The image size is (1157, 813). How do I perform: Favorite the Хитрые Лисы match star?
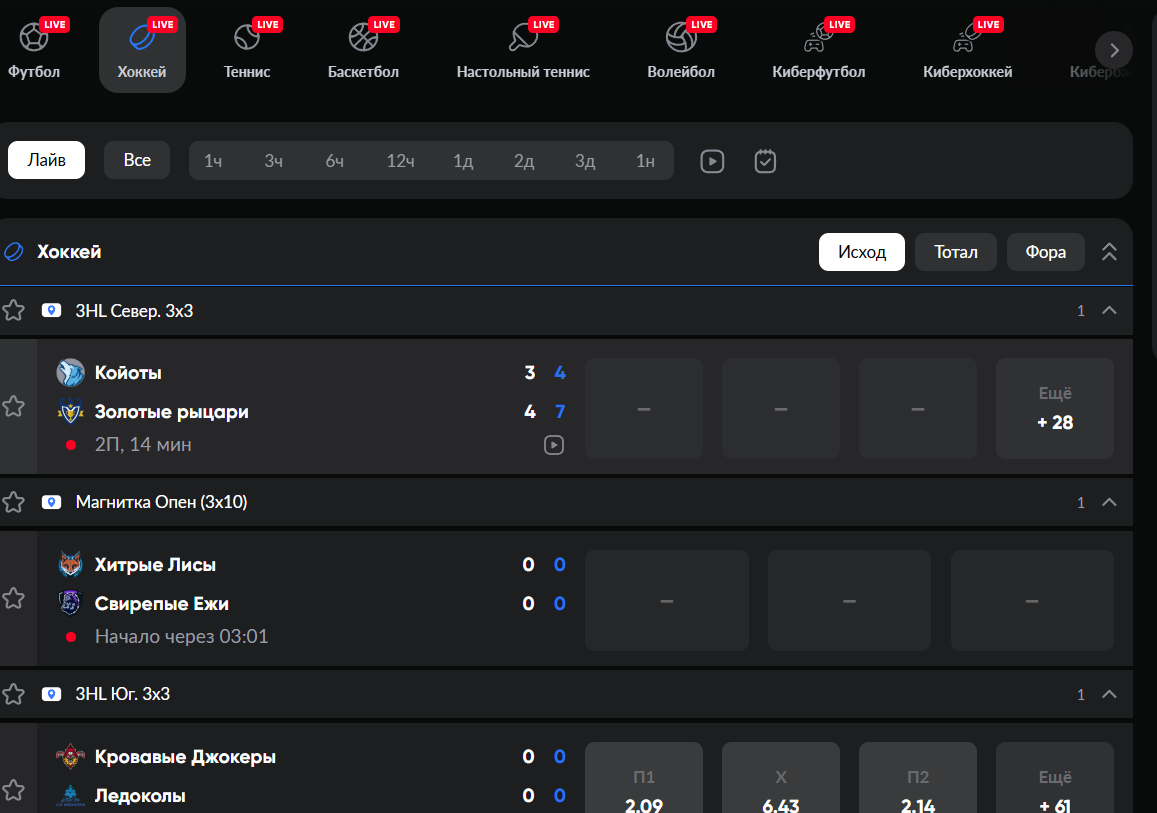(x=13, y=598)
